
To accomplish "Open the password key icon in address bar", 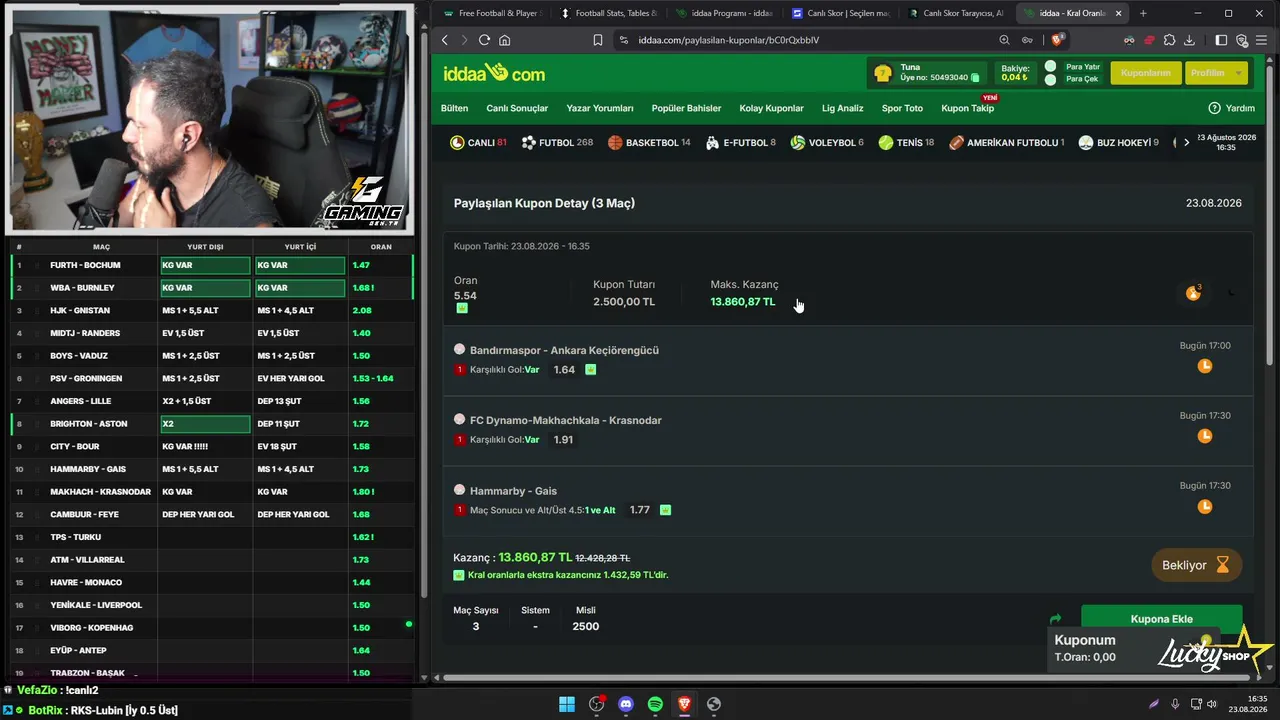I will pyautogui.click(x=1027, y=40).
